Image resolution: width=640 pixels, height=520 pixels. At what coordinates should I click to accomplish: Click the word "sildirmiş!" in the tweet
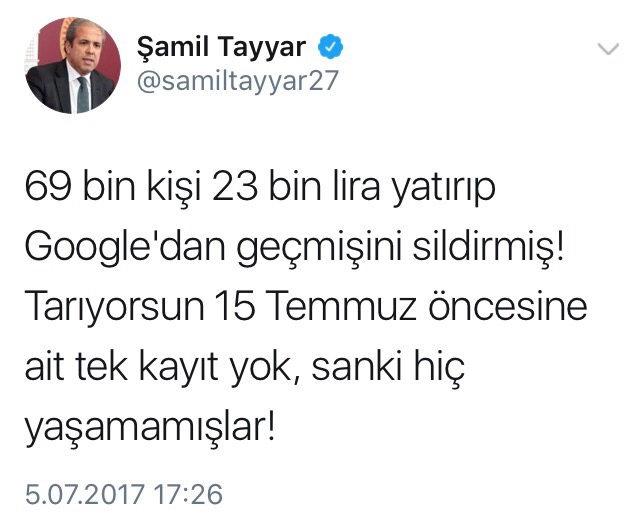(488, 247)
